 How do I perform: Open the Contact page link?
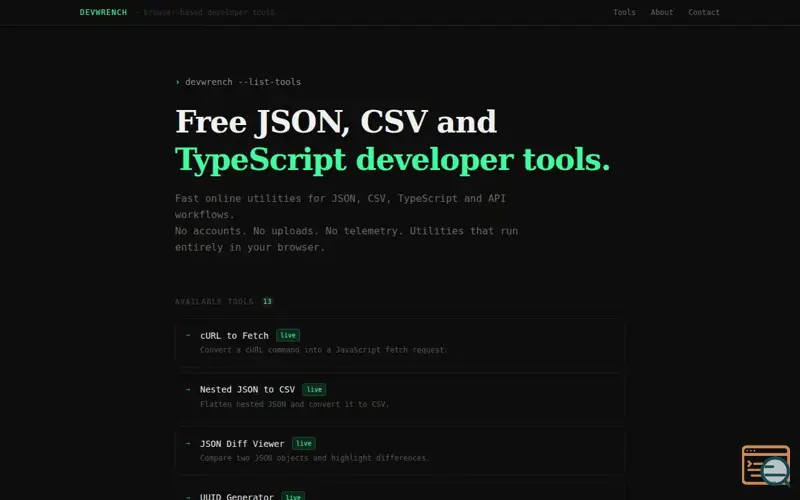[x=704, y=13]
